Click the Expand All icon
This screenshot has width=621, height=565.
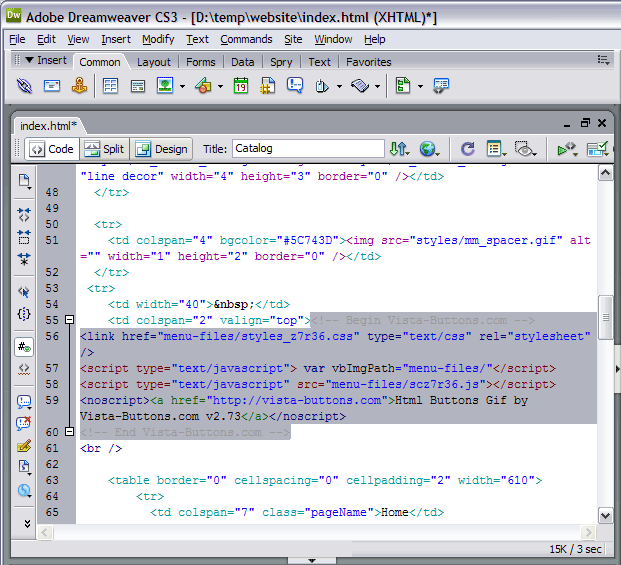pos(24,259)
